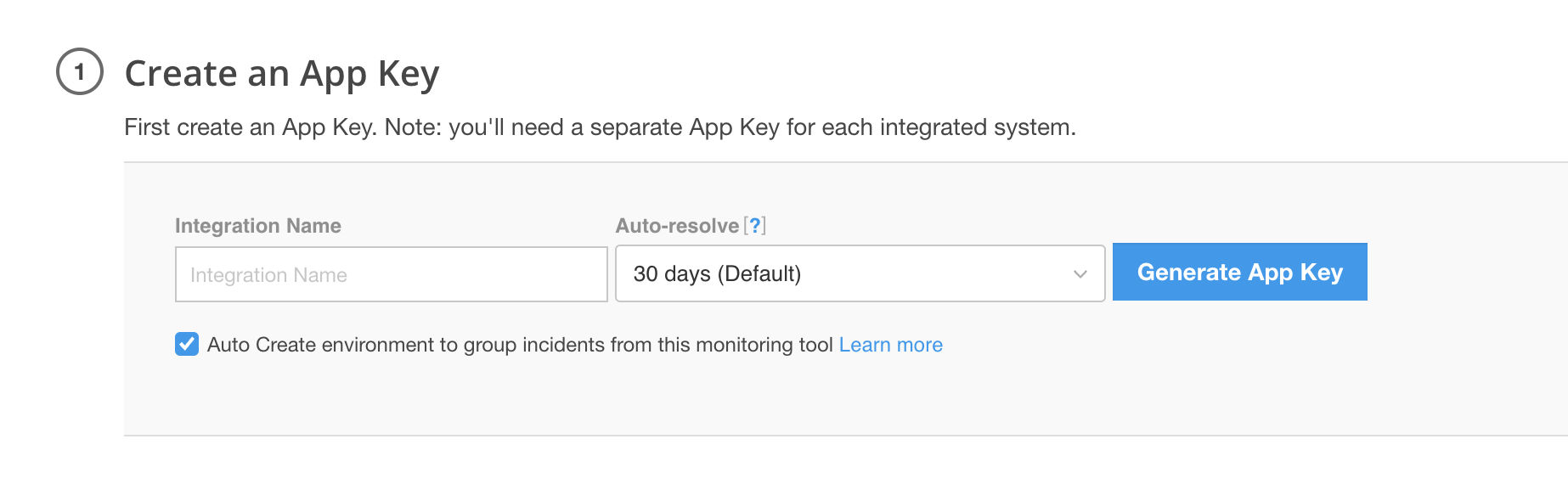Click the 'Create an App Key' heading
1568x484 pixels.
tap(281, 74)
